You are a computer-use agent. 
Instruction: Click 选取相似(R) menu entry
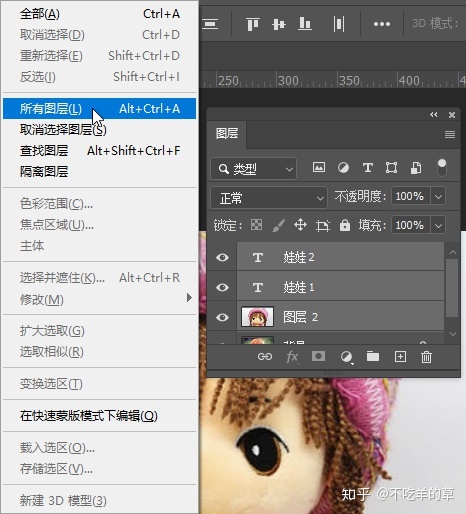pos(99,352)
